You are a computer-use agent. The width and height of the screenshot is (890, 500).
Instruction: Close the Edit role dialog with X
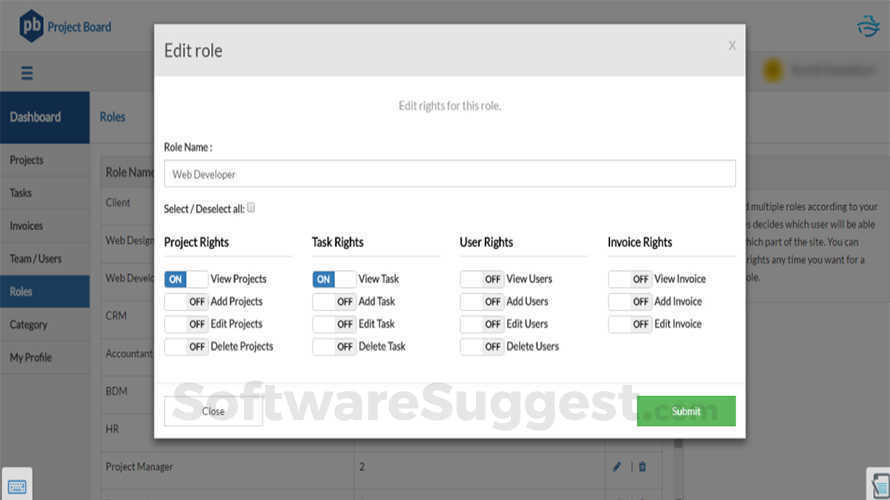coord(732,45)
